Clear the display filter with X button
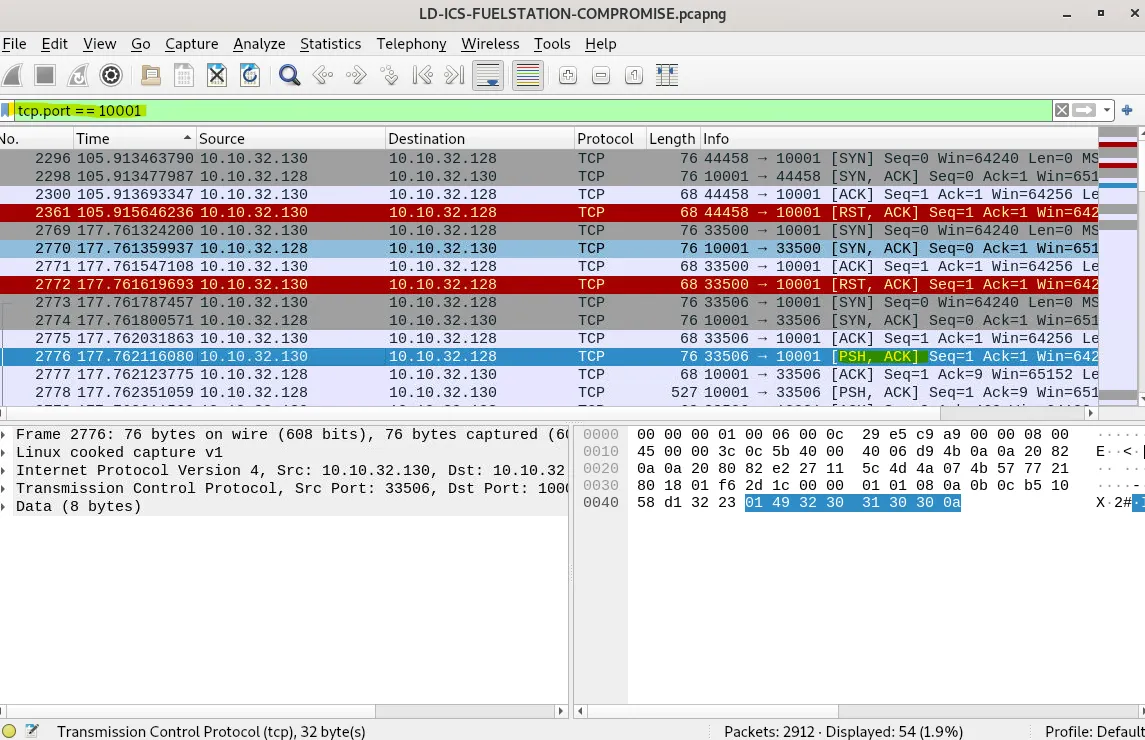 [1062, 111]
